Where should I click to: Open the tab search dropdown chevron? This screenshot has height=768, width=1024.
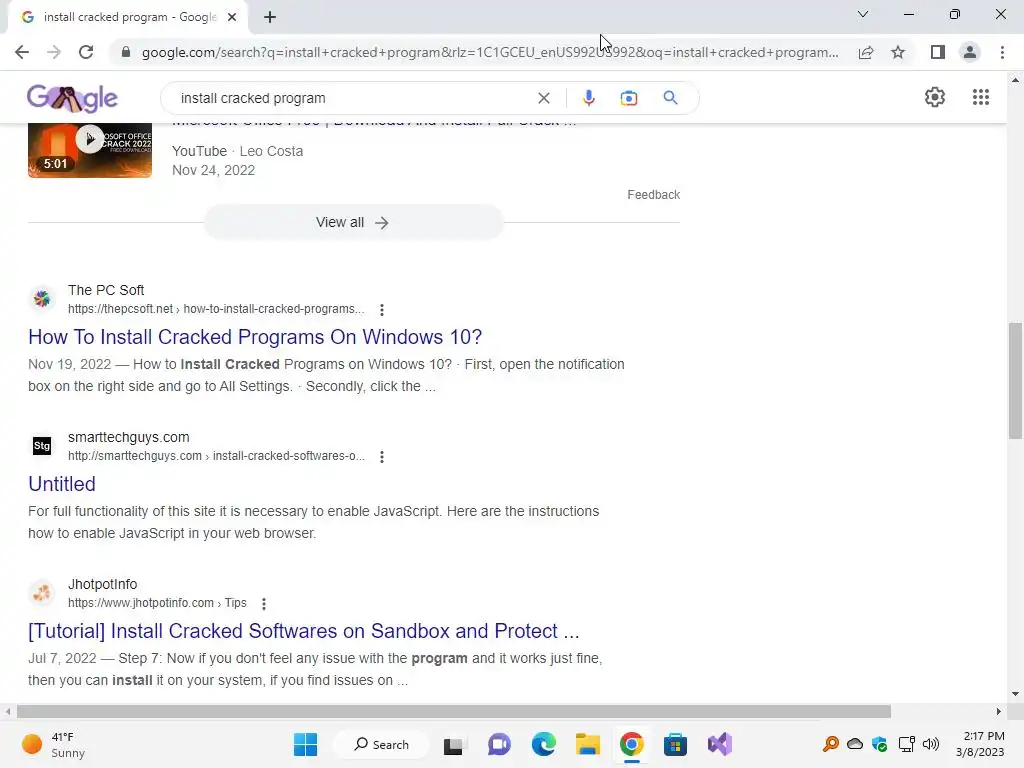point(863,14)
